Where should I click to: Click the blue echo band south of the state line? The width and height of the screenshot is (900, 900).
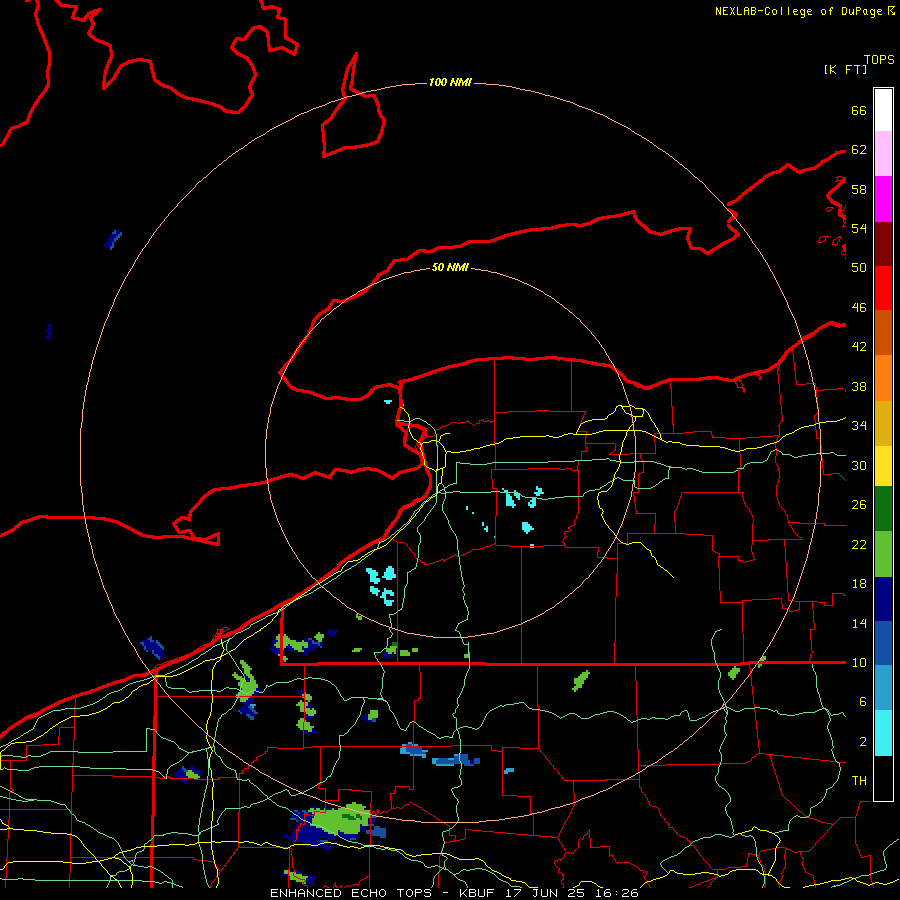point(455,761)
